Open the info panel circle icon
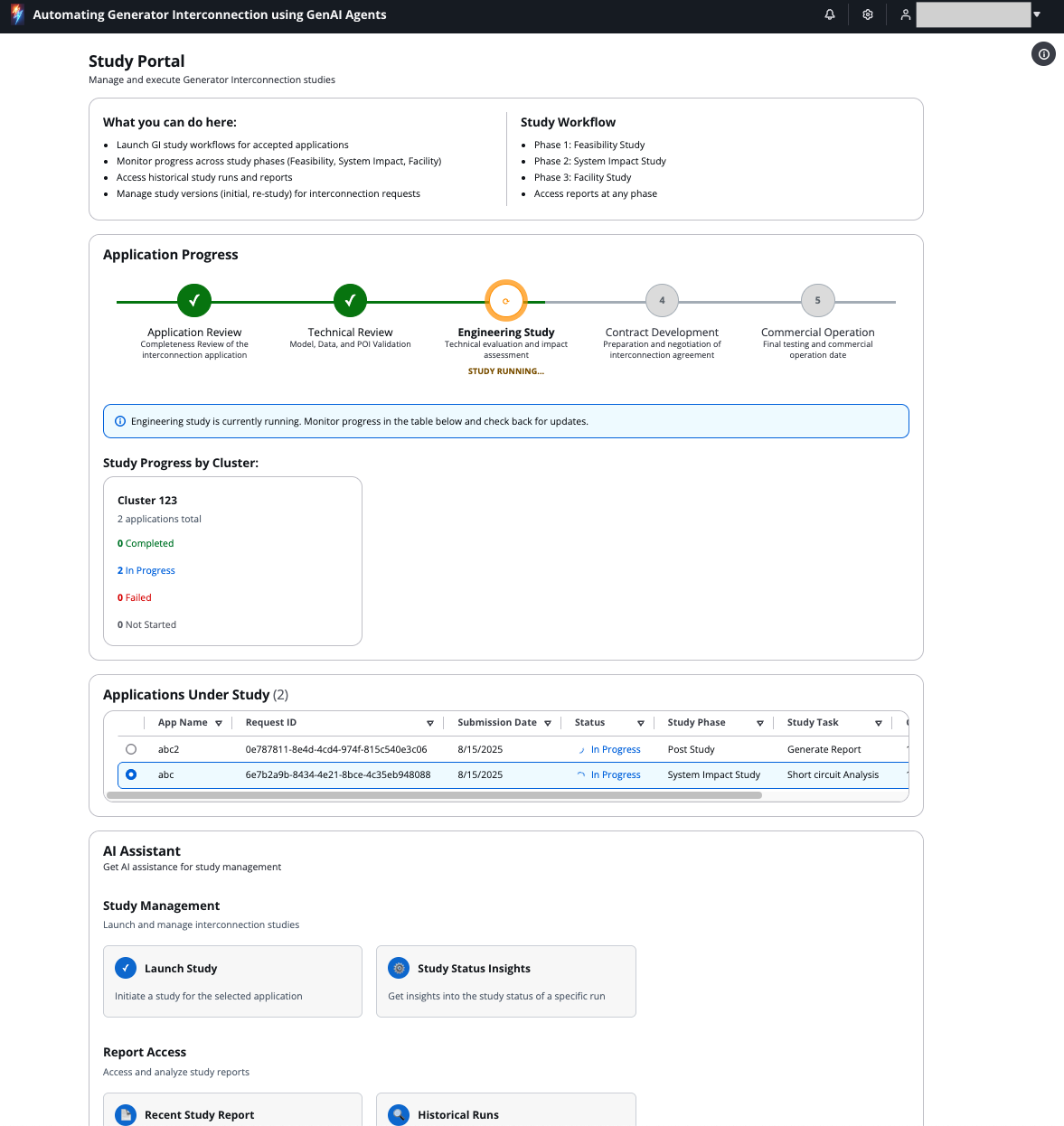The image size is (1064, 1126). click(x=1043, y=54)
